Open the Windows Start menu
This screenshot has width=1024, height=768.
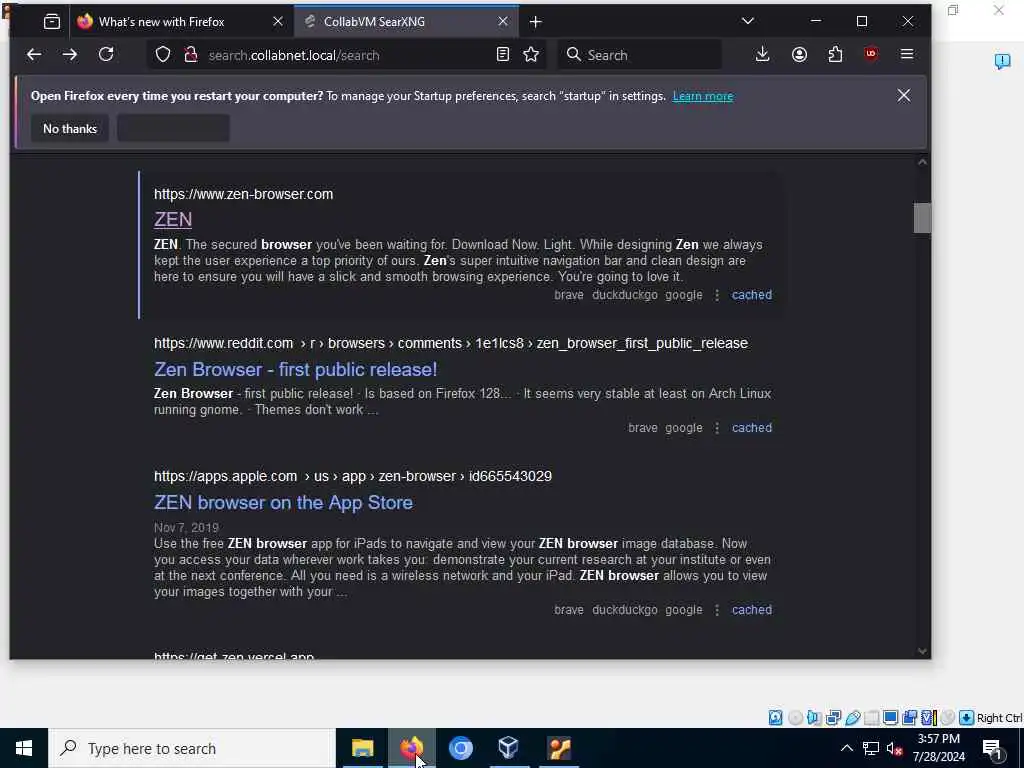24,748
